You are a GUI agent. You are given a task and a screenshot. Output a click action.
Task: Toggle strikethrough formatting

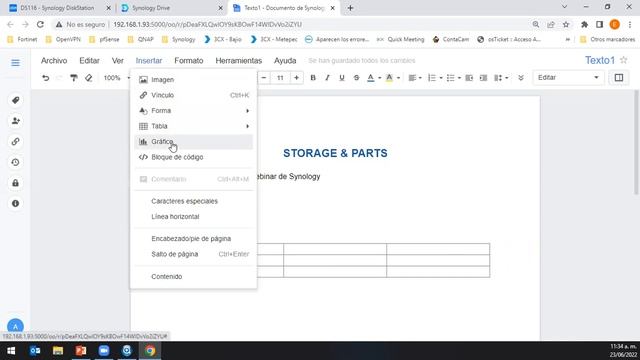pyautogui.click(x=356, y=78)
